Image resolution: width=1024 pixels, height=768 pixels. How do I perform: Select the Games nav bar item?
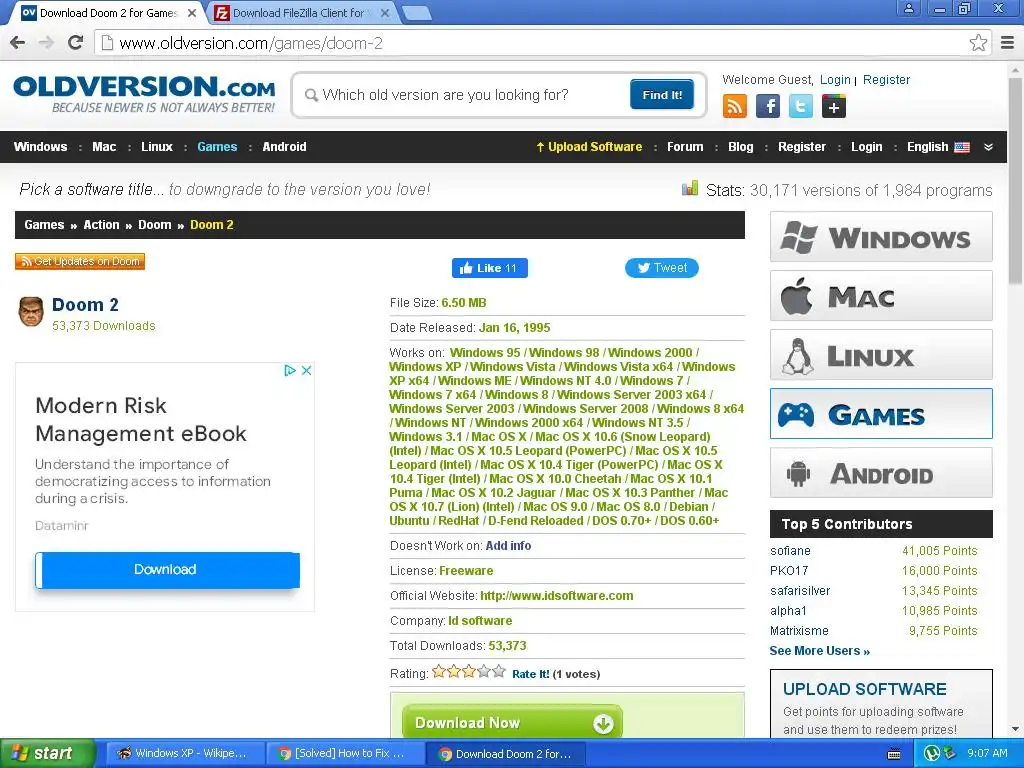point(217,147)
